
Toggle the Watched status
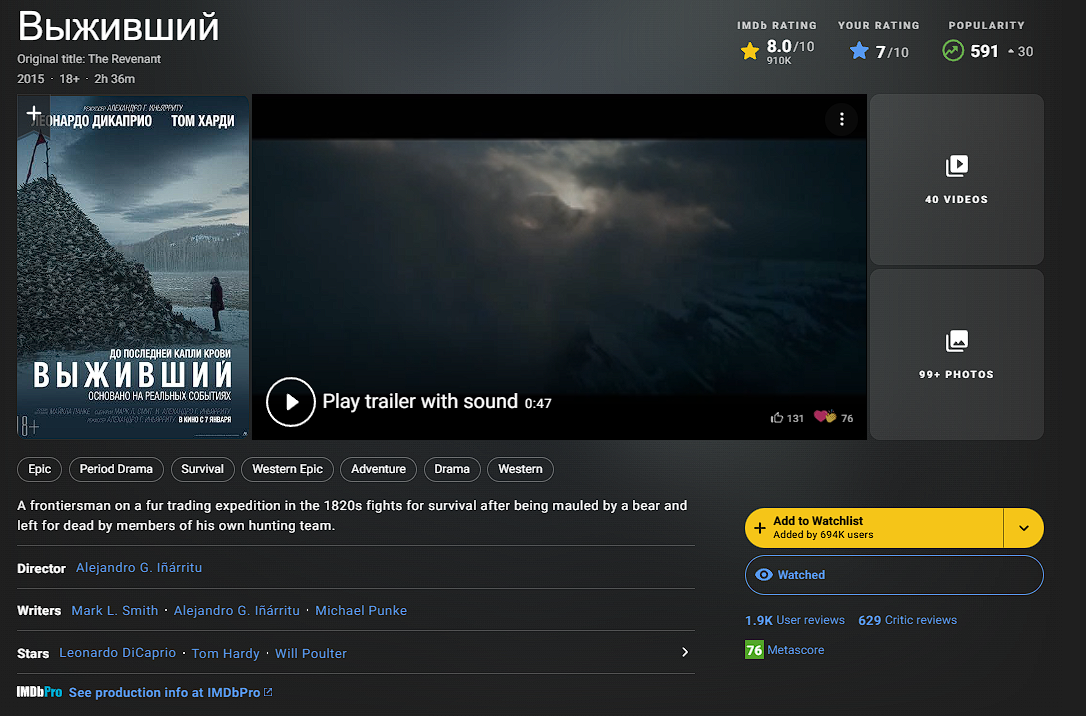coord(894,575)
